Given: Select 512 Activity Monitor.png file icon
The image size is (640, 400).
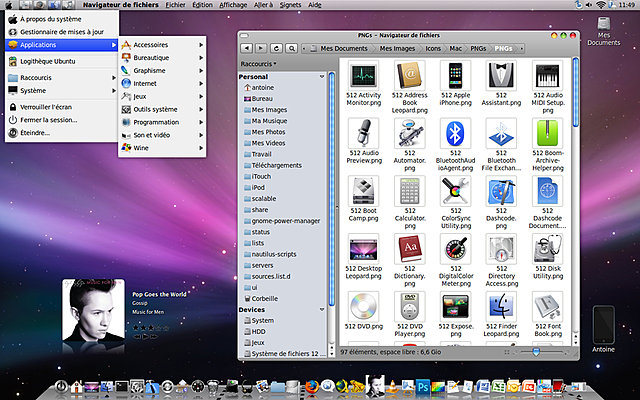Looking at the screenshot, I should coord(363,76).
